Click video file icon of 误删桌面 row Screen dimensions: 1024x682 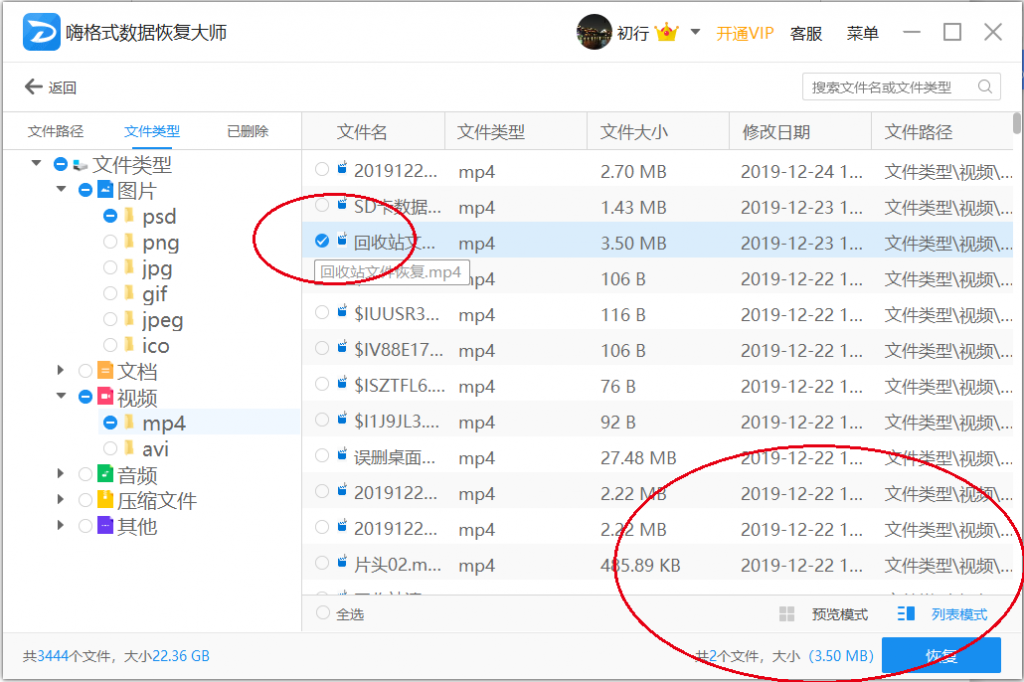coord(342,455)
